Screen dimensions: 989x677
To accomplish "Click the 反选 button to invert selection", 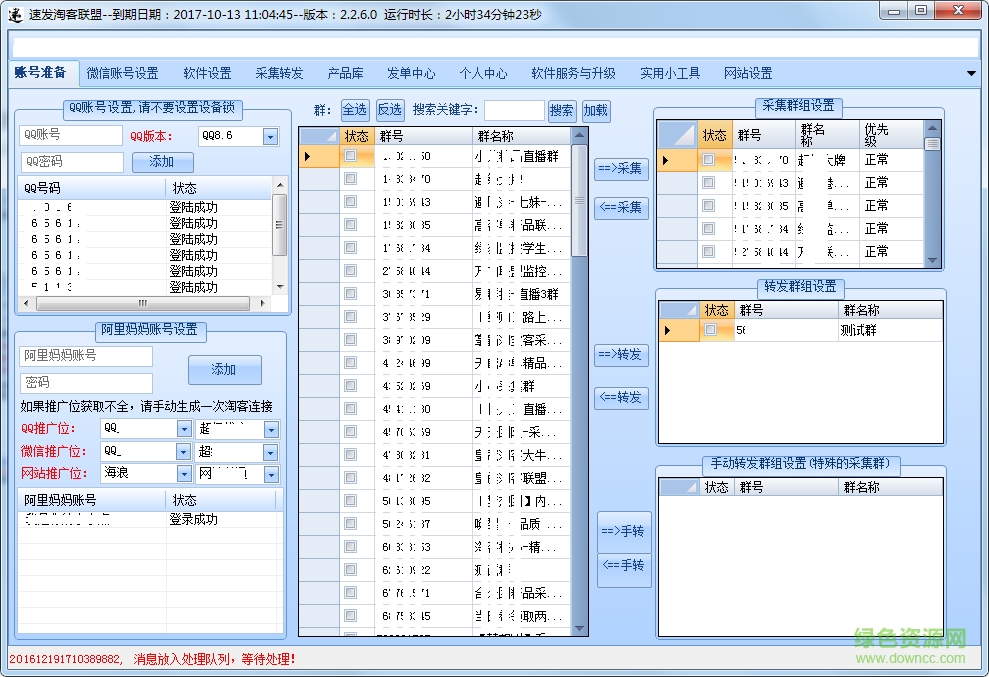I will click(389, 110).
